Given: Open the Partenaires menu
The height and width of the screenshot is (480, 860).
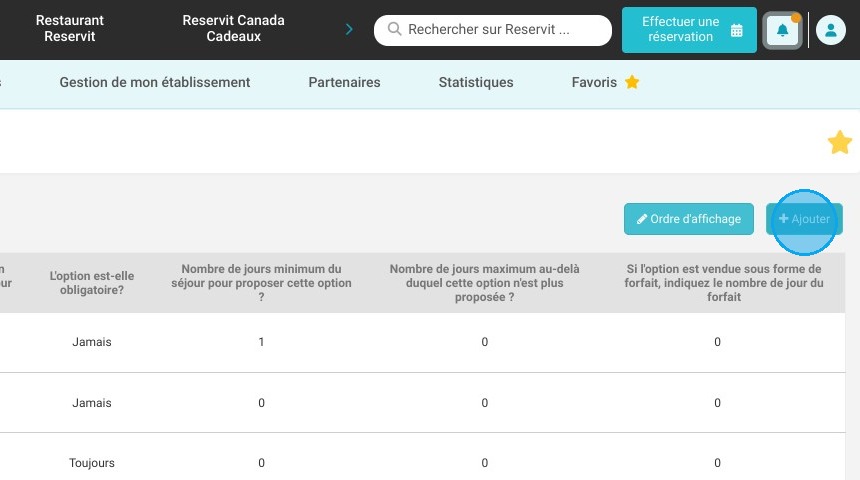Looking at the screenshot, I should [x=344, y=82].
